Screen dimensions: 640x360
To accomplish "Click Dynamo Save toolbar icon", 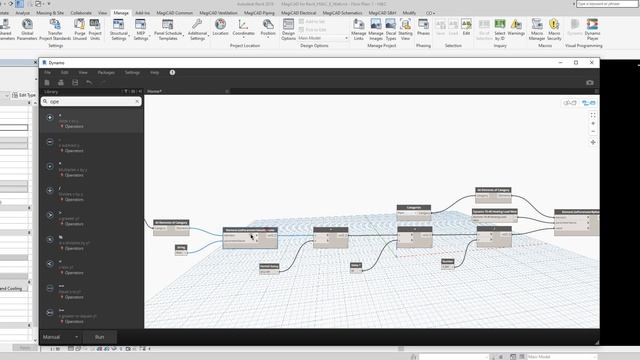I will [75, 82].
